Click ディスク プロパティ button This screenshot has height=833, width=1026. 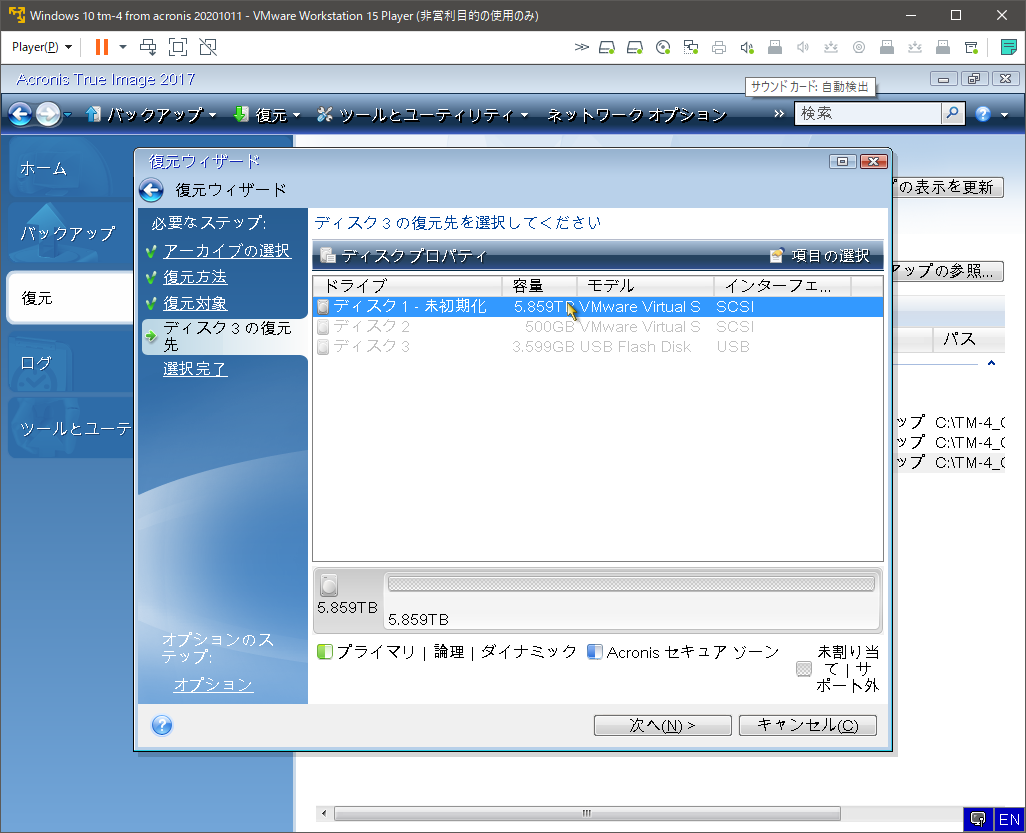click(404, 256)
